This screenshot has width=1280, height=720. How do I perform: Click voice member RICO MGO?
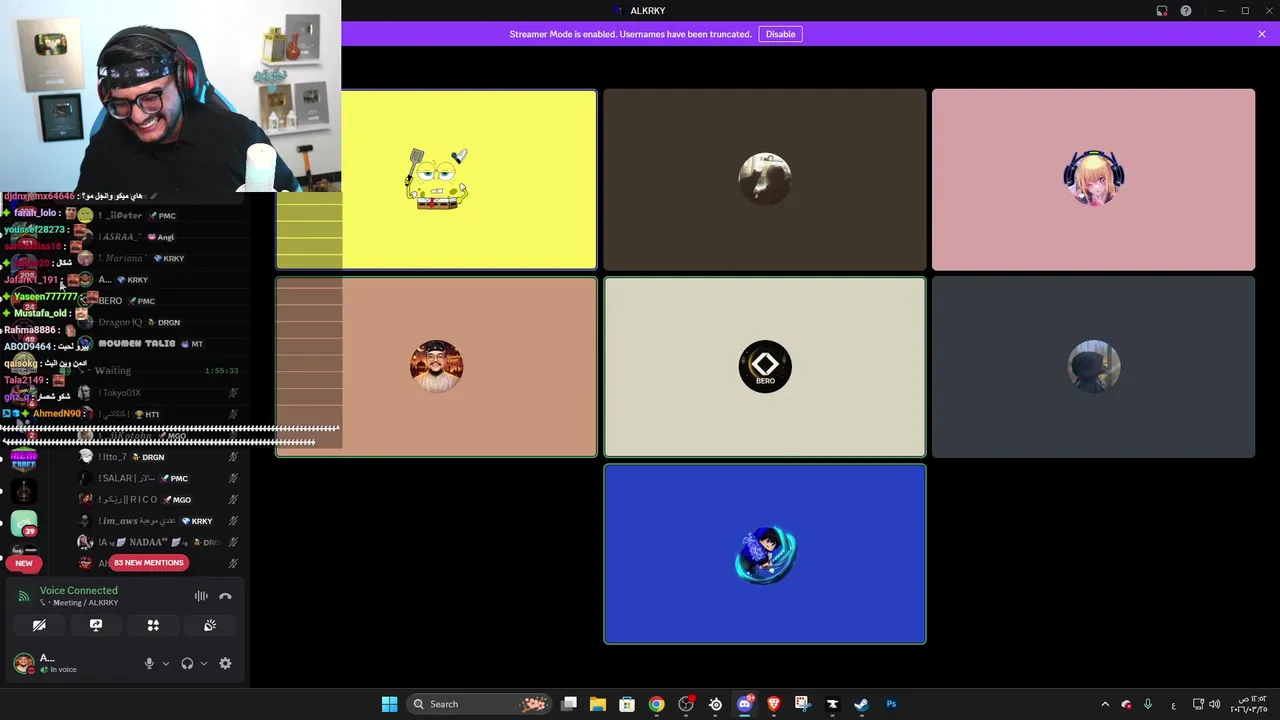160,500
